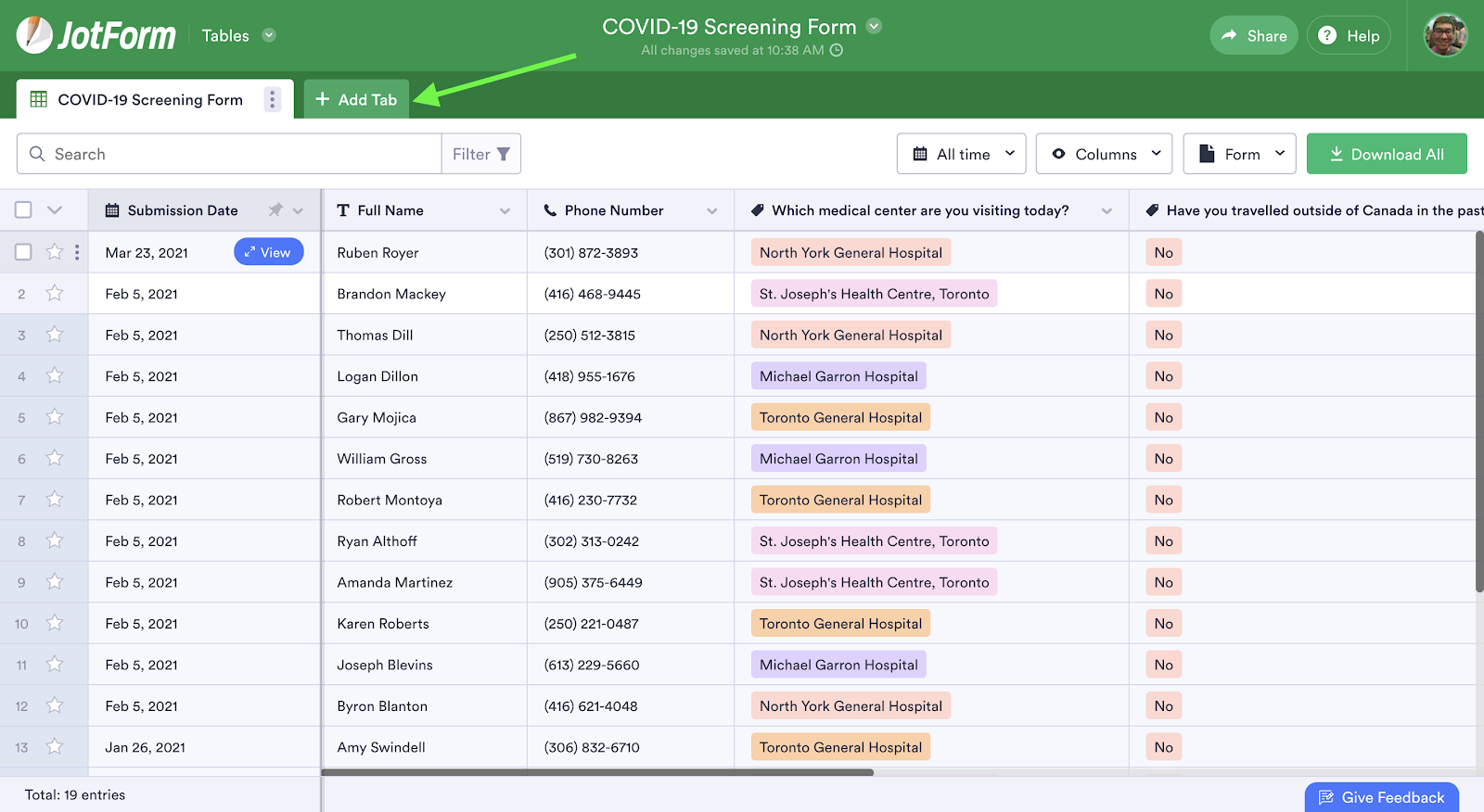Screen dimensions: 1484x812
Task: Click the revision history clock icon
Action: [837, 50]
